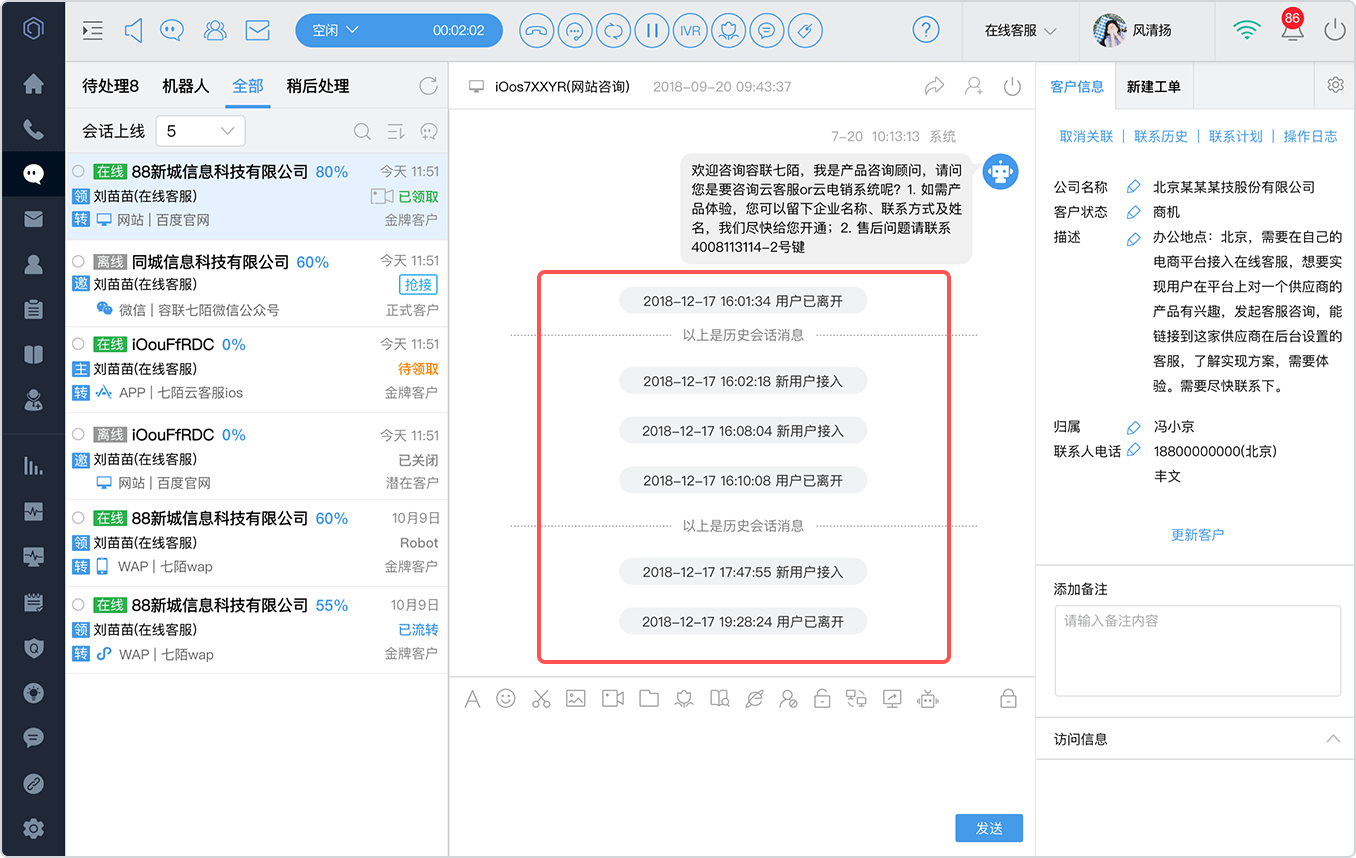This screenshot has height=858, width=1356.
Task: Refresh the conversation list
Action: [428, 86]
